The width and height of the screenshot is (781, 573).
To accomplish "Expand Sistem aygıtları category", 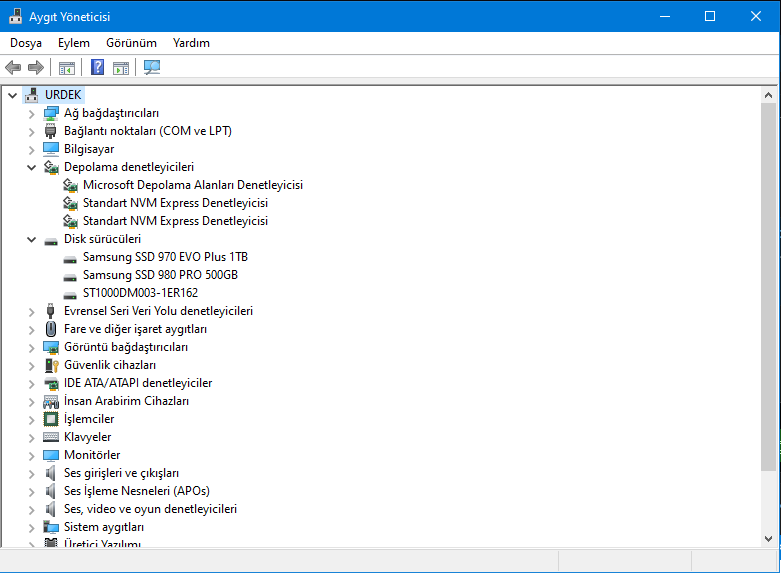I will coord(31,527).
